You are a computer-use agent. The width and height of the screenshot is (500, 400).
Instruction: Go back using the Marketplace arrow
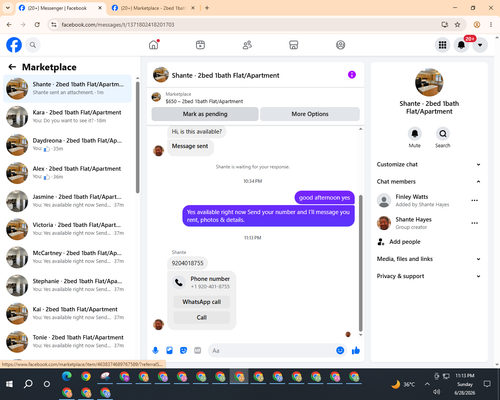tap(12, 67)
